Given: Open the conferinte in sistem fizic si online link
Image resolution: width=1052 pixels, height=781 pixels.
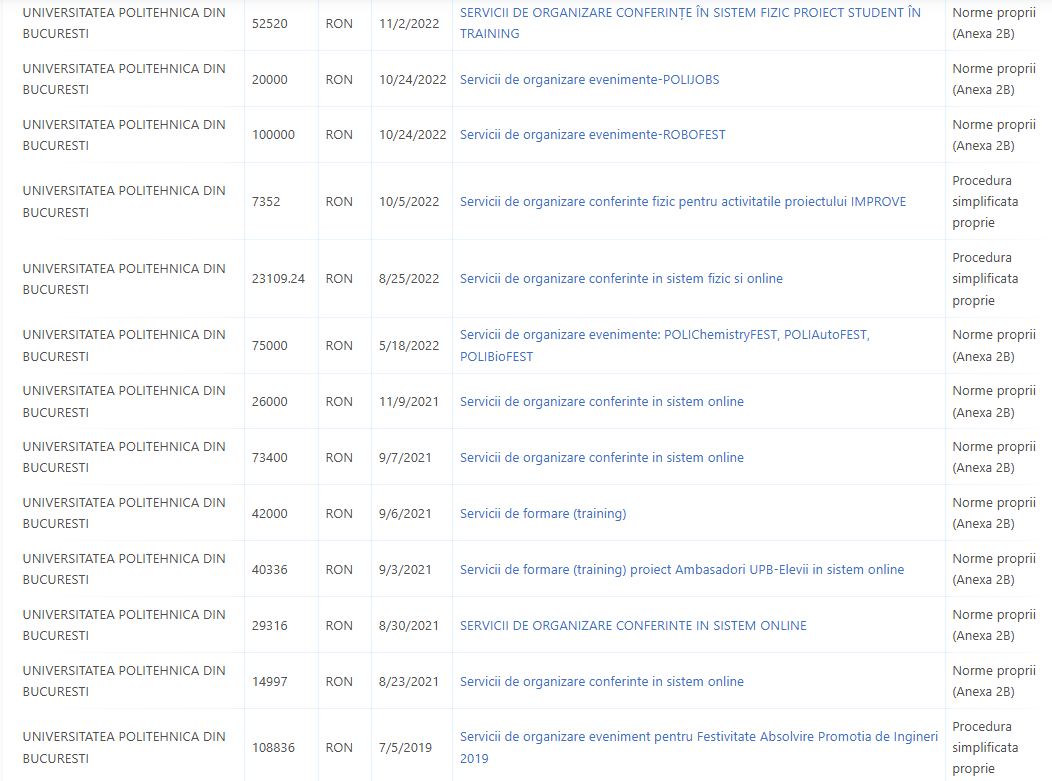Looking at the screenshot, I should point(621,278).
